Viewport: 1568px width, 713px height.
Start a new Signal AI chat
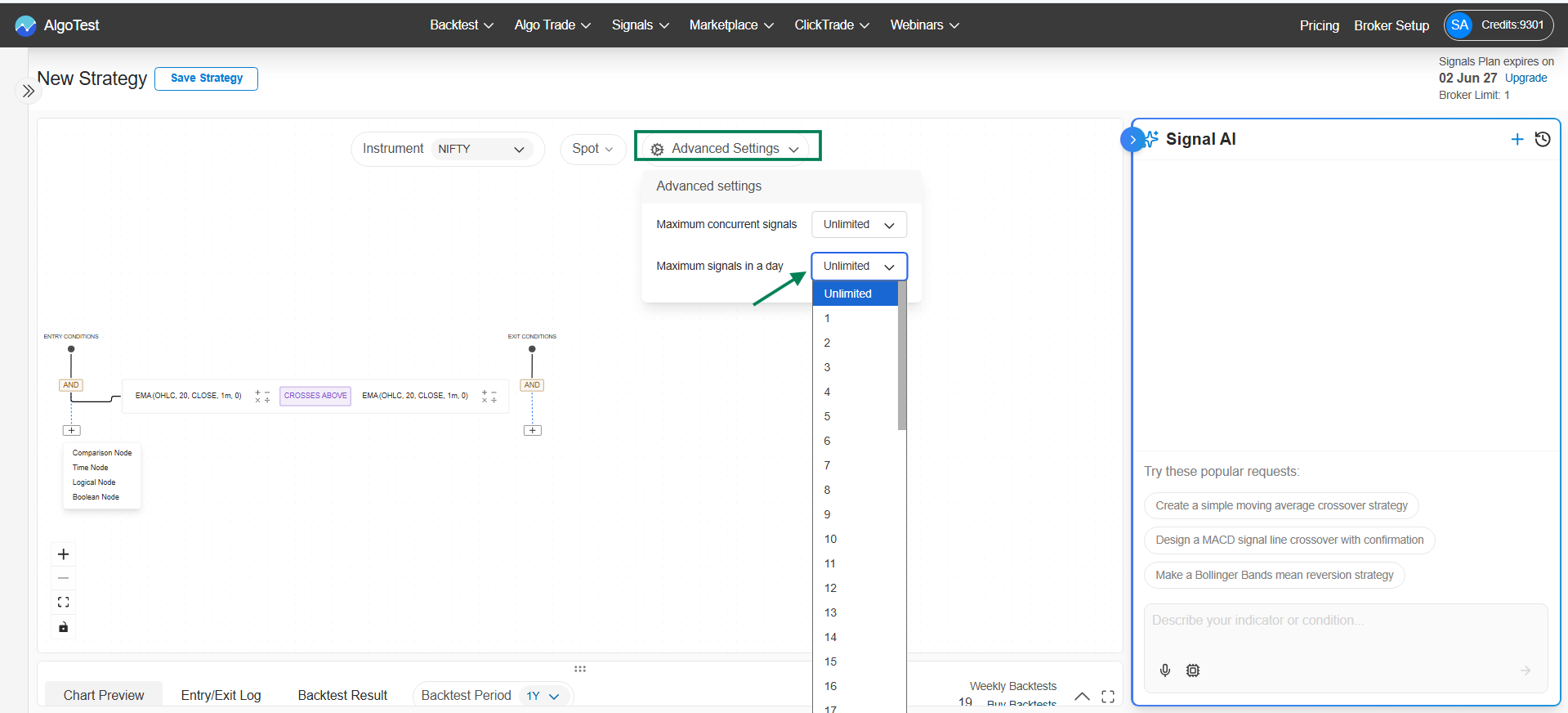pos(1517,139)
